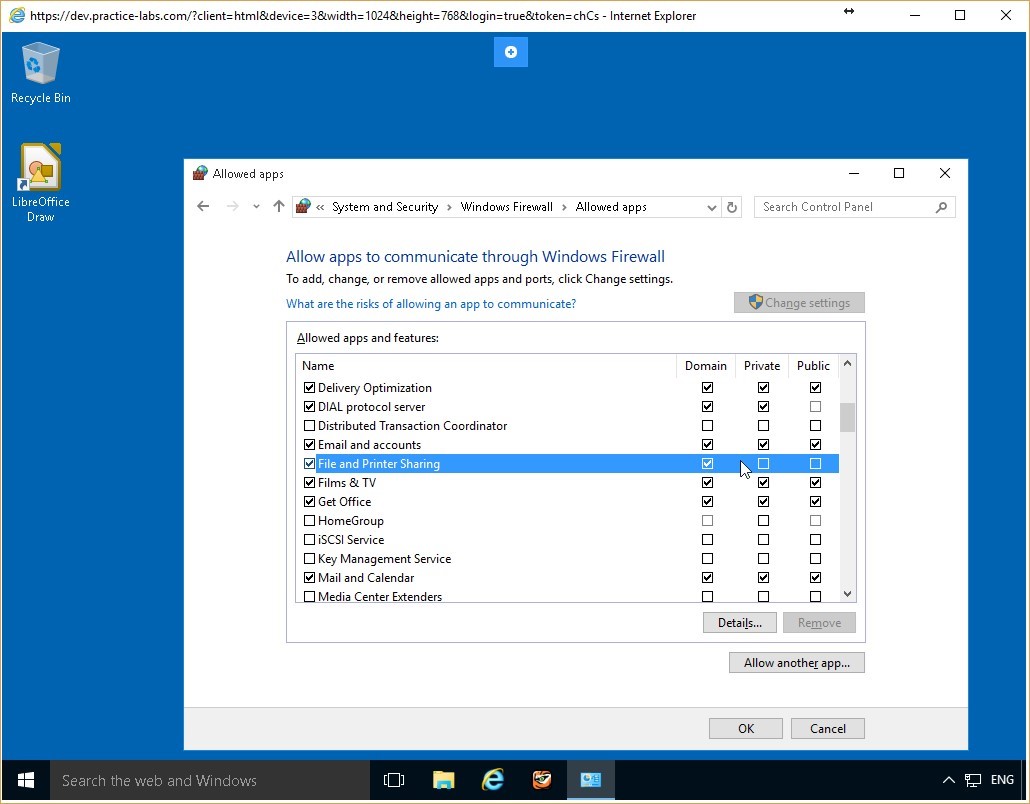Enable the Distributed Transaction Coordinator app

(x=309, y=425)
